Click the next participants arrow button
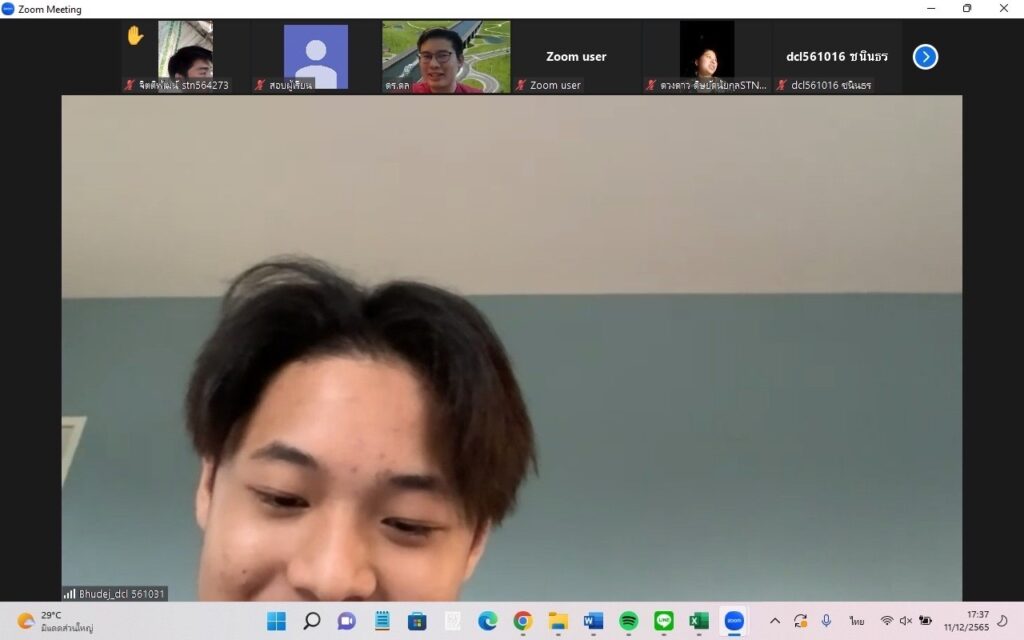Screen dimensions: 1024x640 tap(925, 57)
